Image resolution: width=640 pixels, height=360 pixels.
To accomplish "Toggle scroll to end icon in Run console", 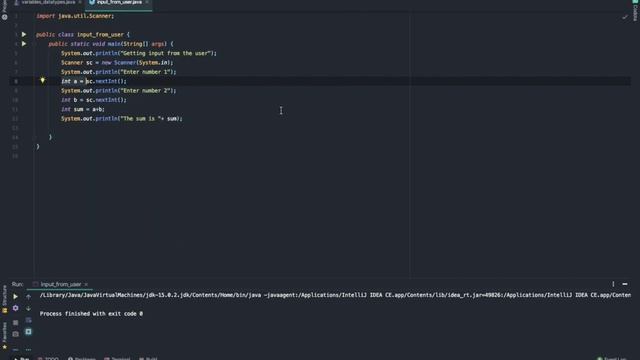I will (x=29, y=332).
